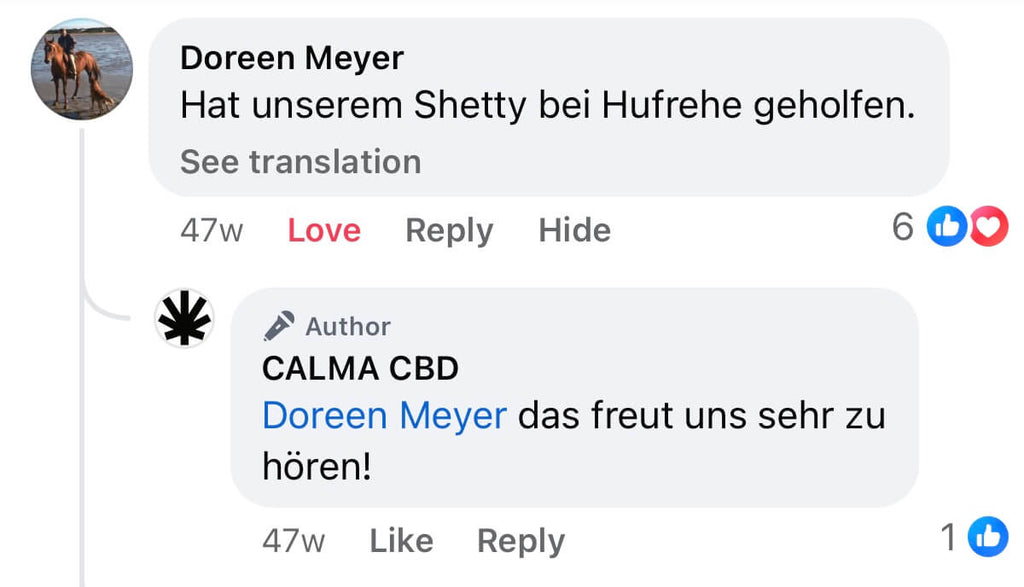Click See translation under the comment
The height and width of the screenshot is (587, 1024).
pyautogui.click(x=300, y=162)
